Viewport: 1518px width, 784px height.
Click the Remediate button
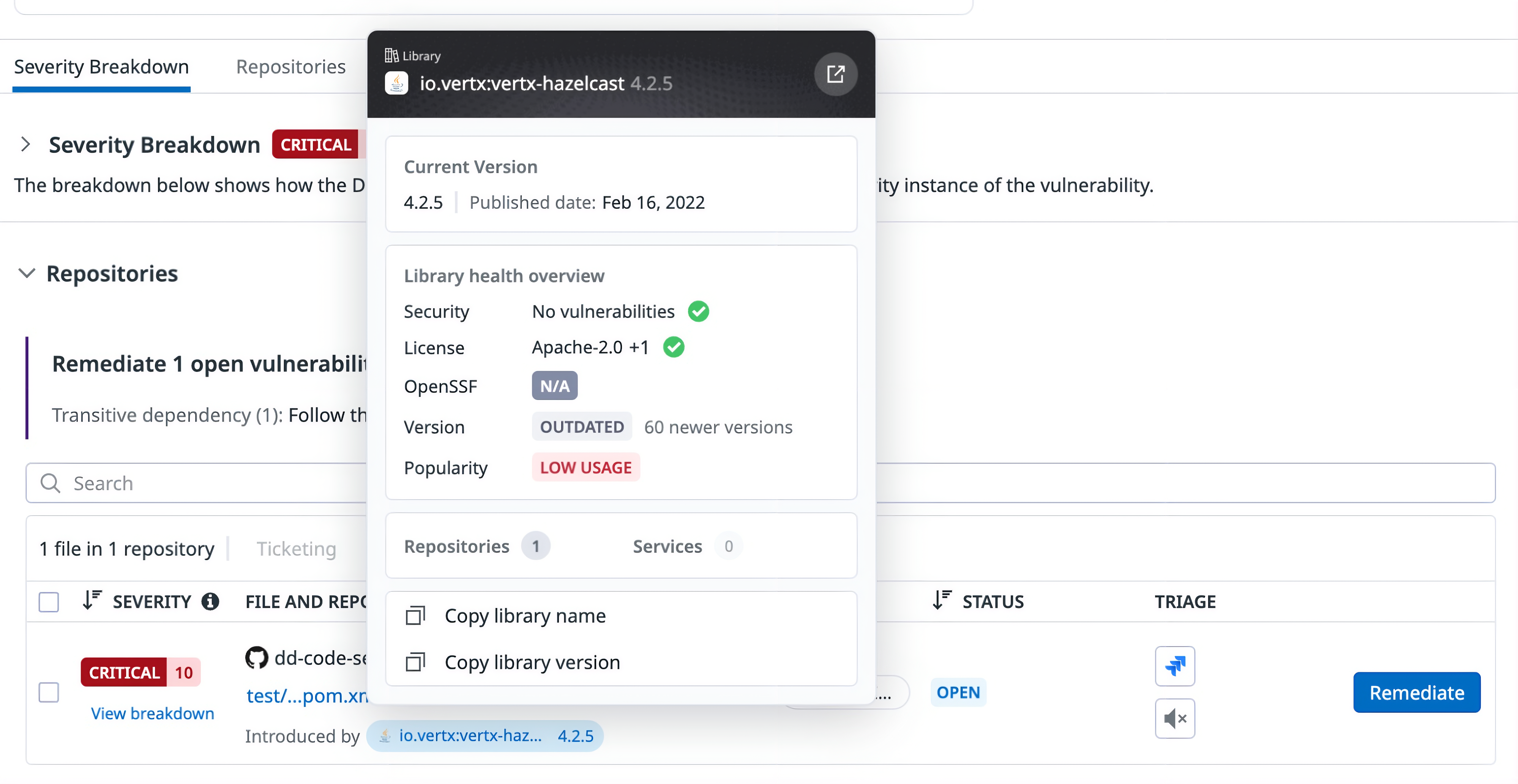(x=1417, y=692)
